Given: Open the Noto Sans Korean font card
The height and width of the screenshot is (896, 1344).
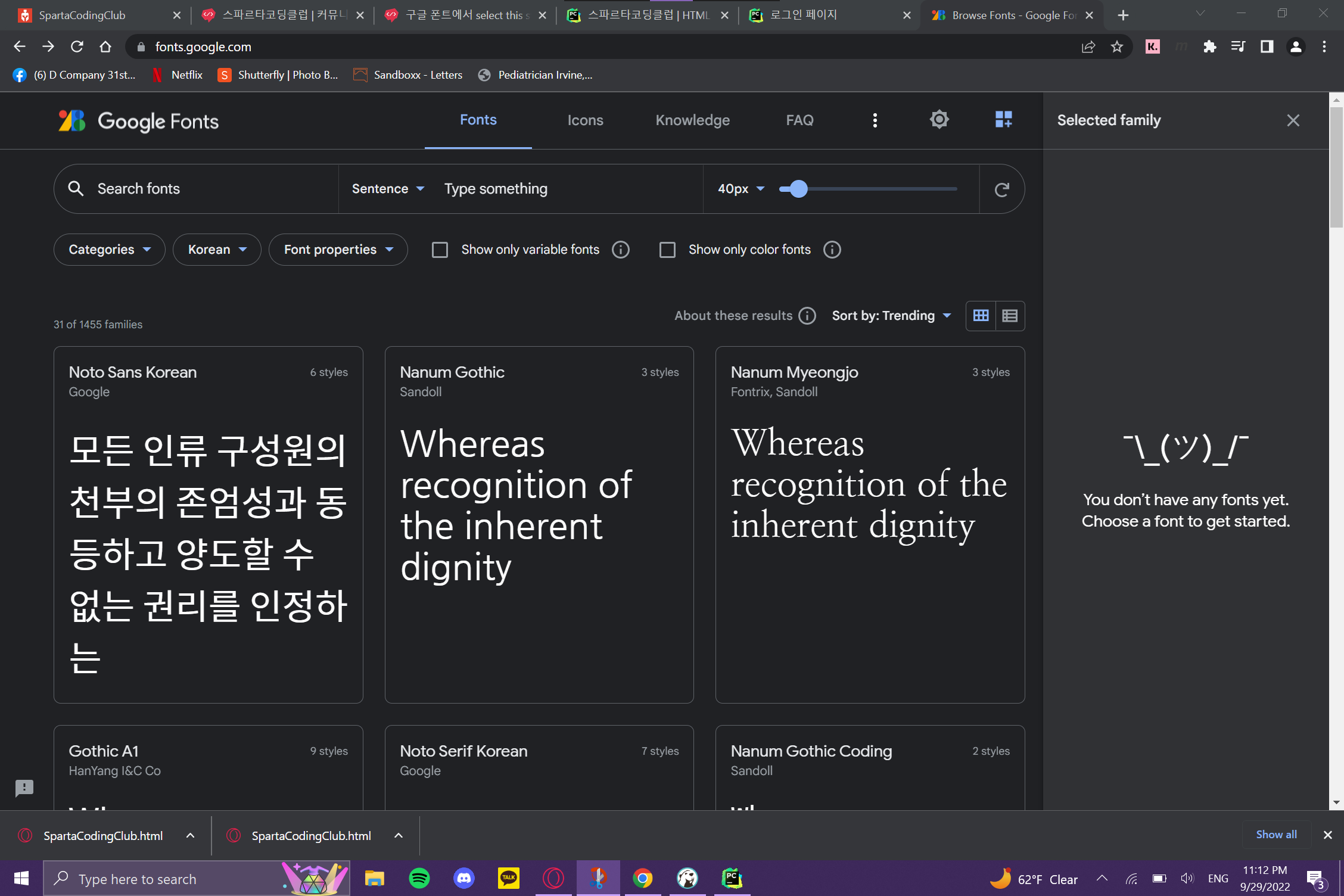Looking at the screenshot, I should (x=208, y=524).
